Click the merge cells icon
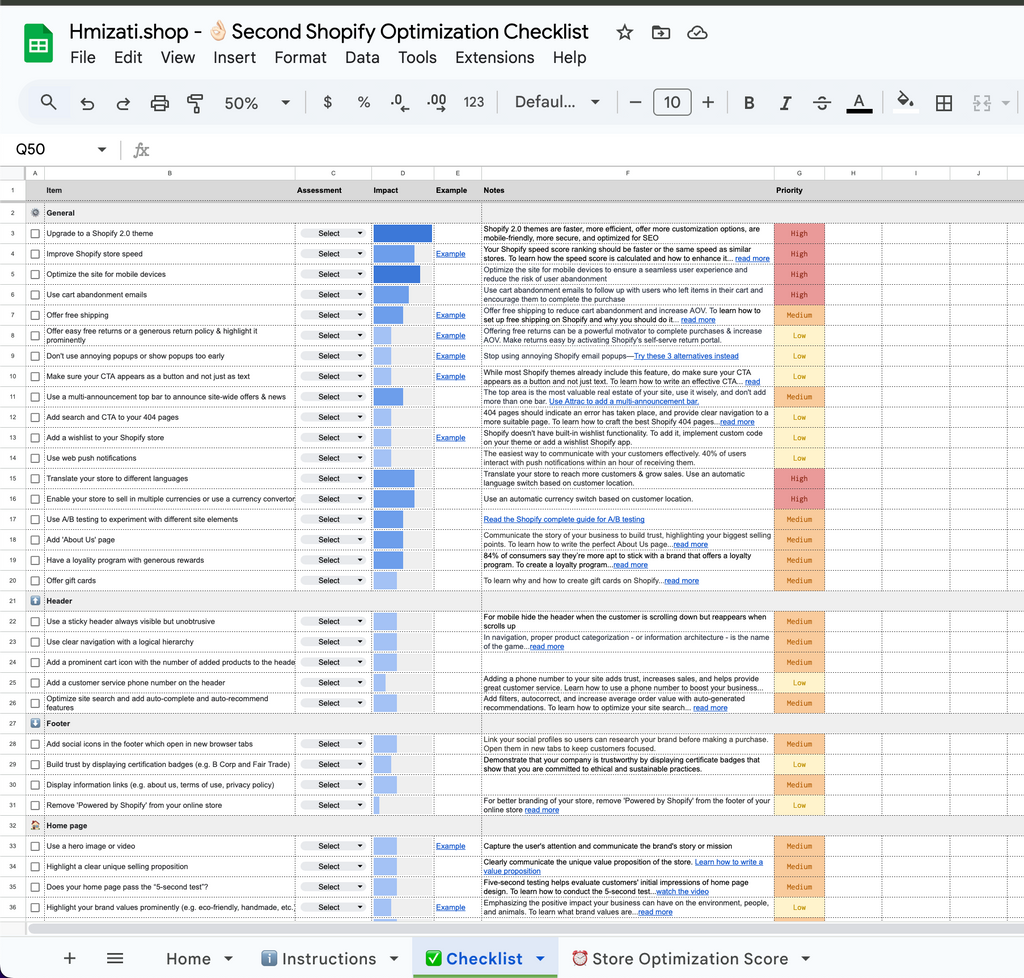Screen dimensions: 1024x978 [x=982, y=103]
